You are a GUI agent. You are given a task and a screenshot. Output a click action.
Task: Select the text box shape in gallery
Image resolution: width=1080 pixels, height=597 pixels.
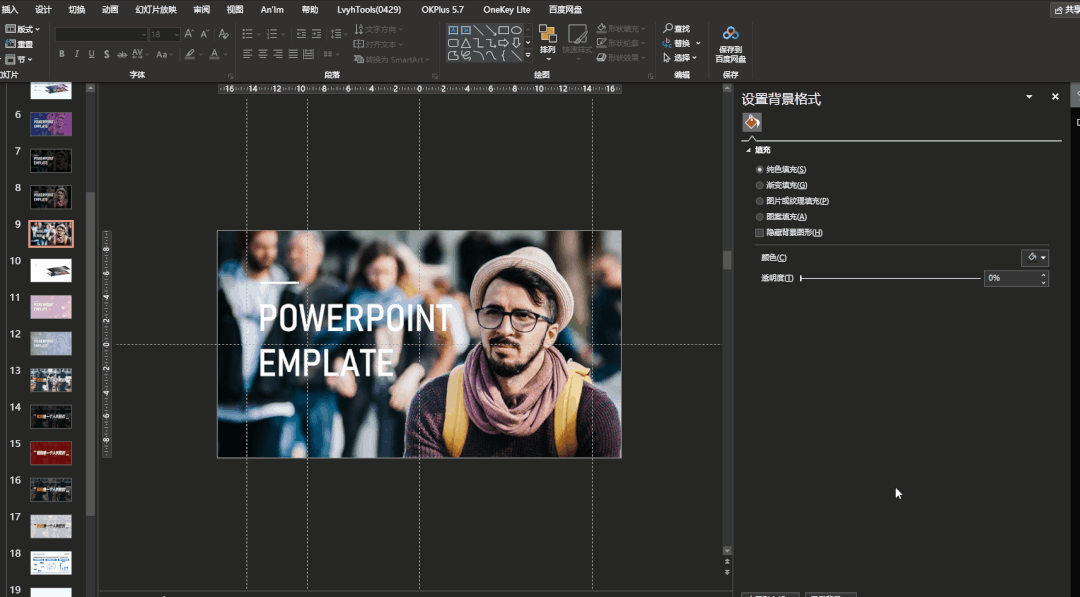click(x=453, y=30)
